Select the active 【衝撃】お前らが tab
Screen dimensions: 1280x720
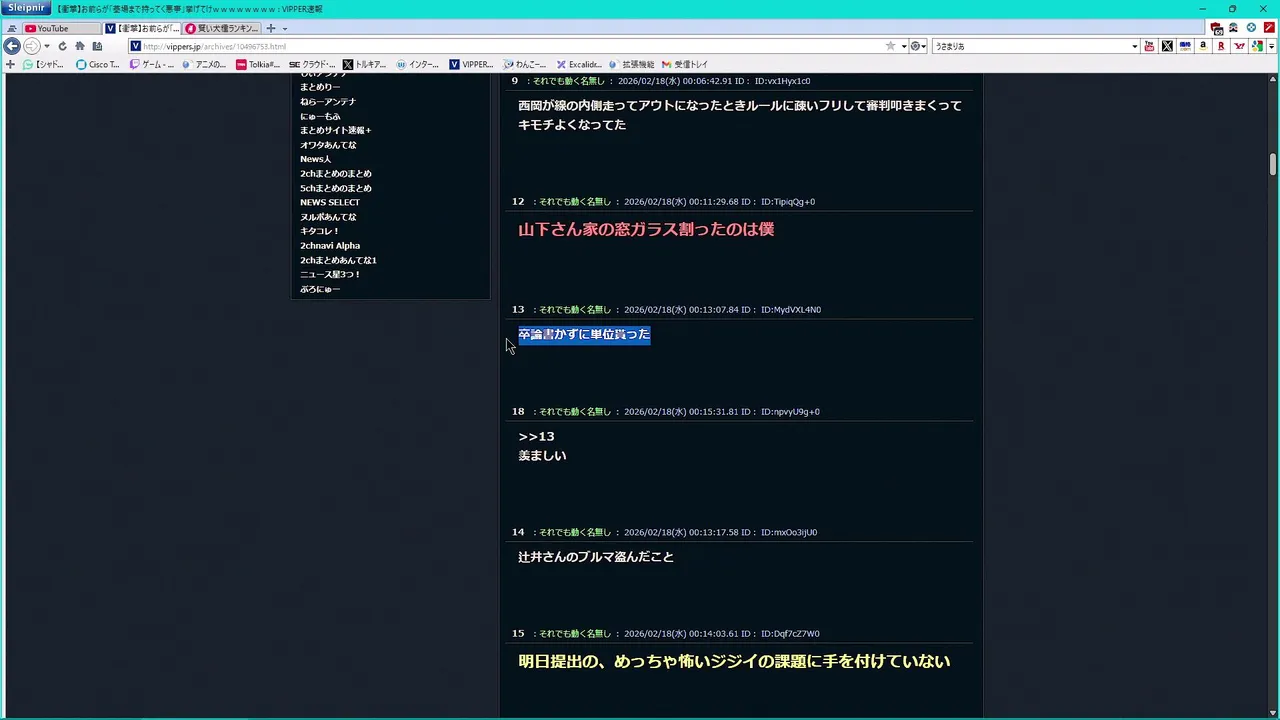coord(142,28)
